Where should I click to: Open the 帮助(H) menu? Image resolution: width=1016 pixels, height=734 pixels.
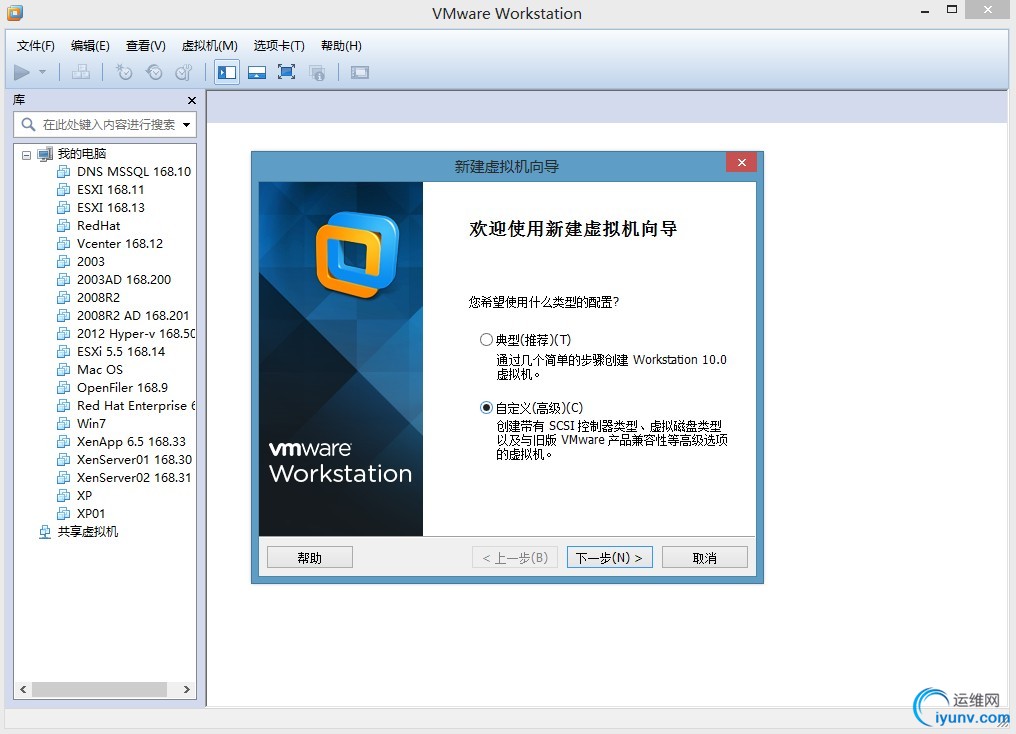pos(341,45)
